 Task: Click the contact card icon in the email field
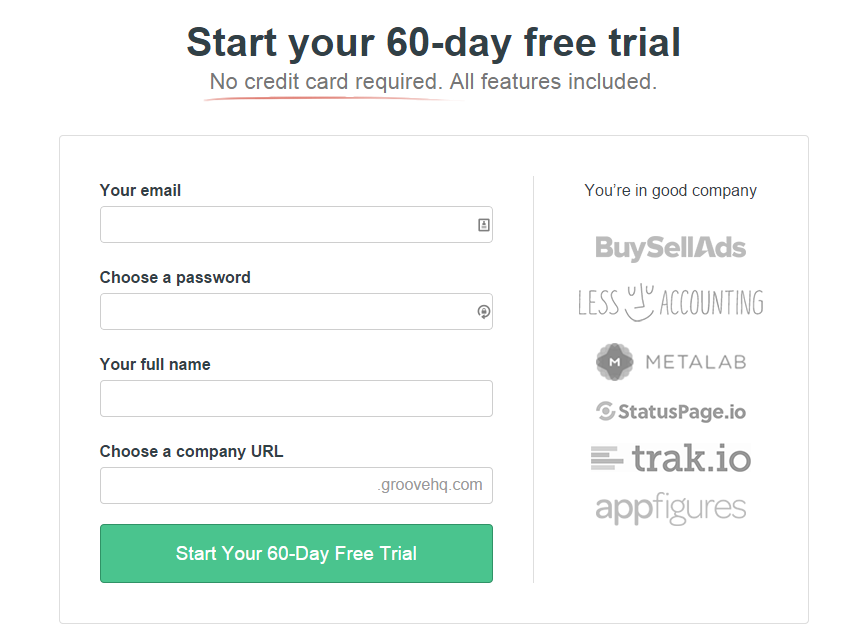pos(482,224)
